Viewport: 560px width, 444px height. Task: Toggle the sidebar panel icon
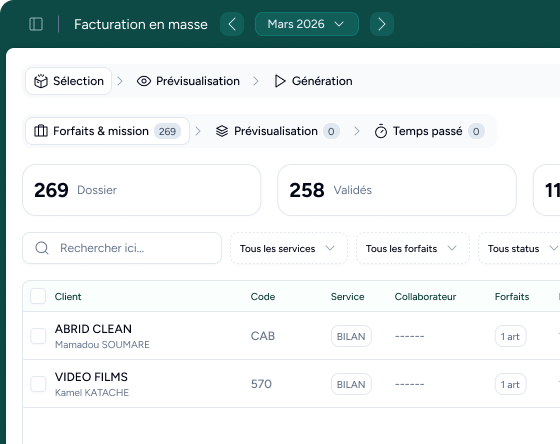point(36,24)
